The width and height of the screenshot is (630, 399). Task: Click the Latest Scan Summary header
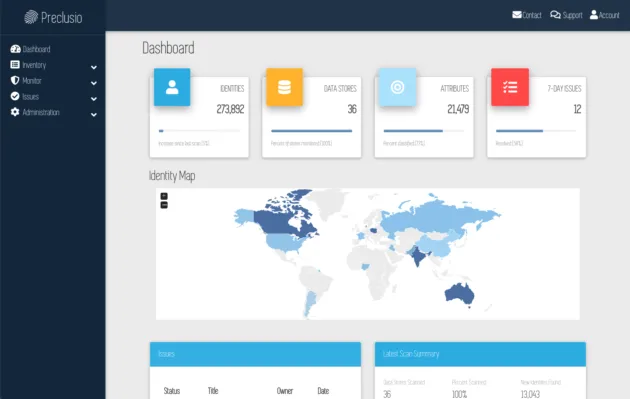pos(480,354)
